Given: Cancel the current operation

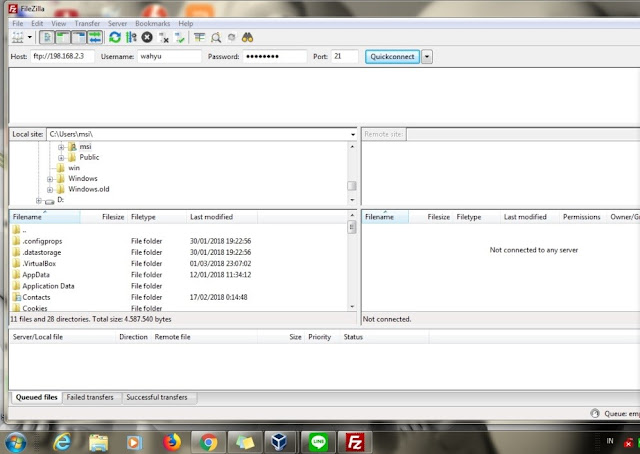Looking at the screenshot, I should click(x=147, y=38).
